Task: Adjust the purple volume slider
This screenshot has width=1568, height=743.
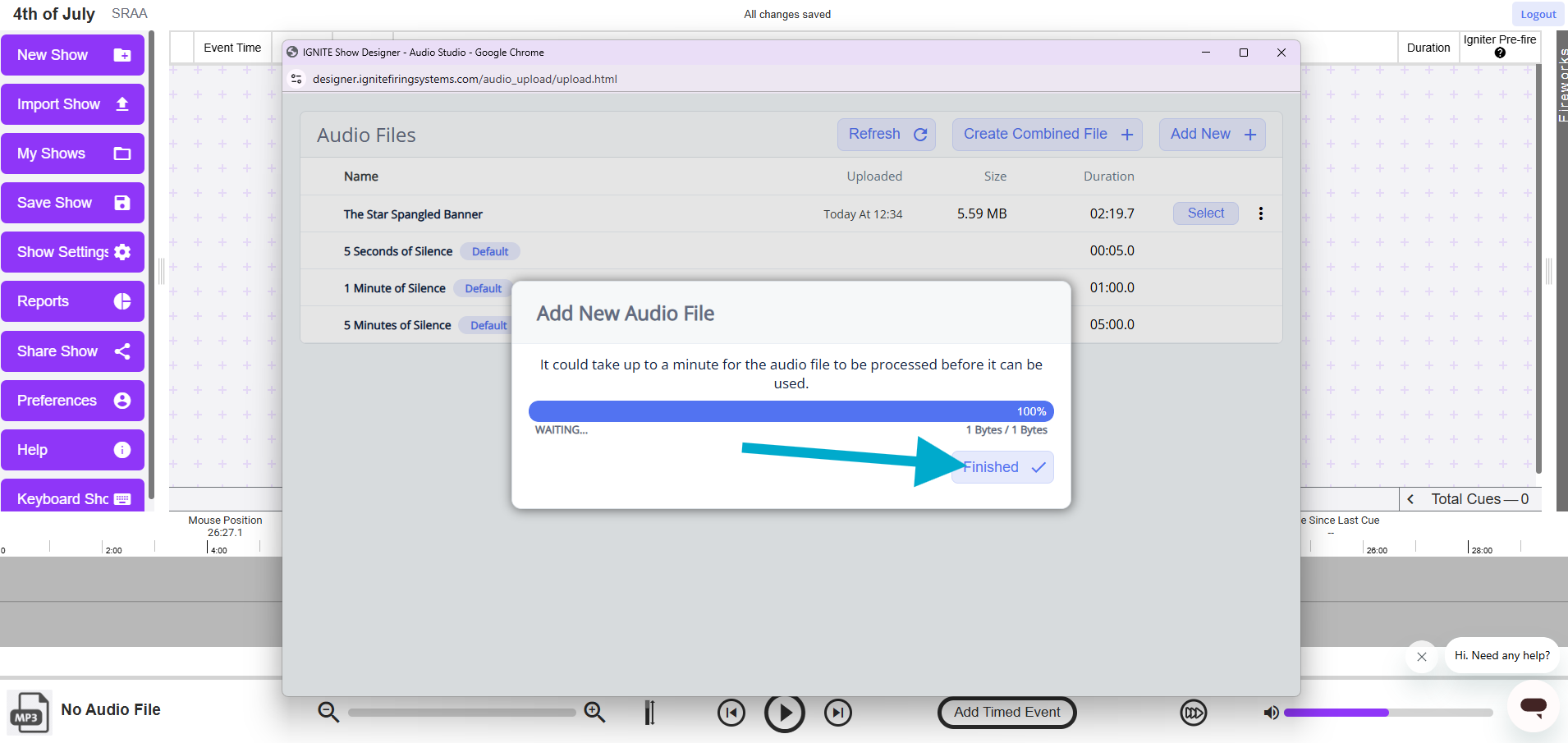Action: coord(1387,713)
